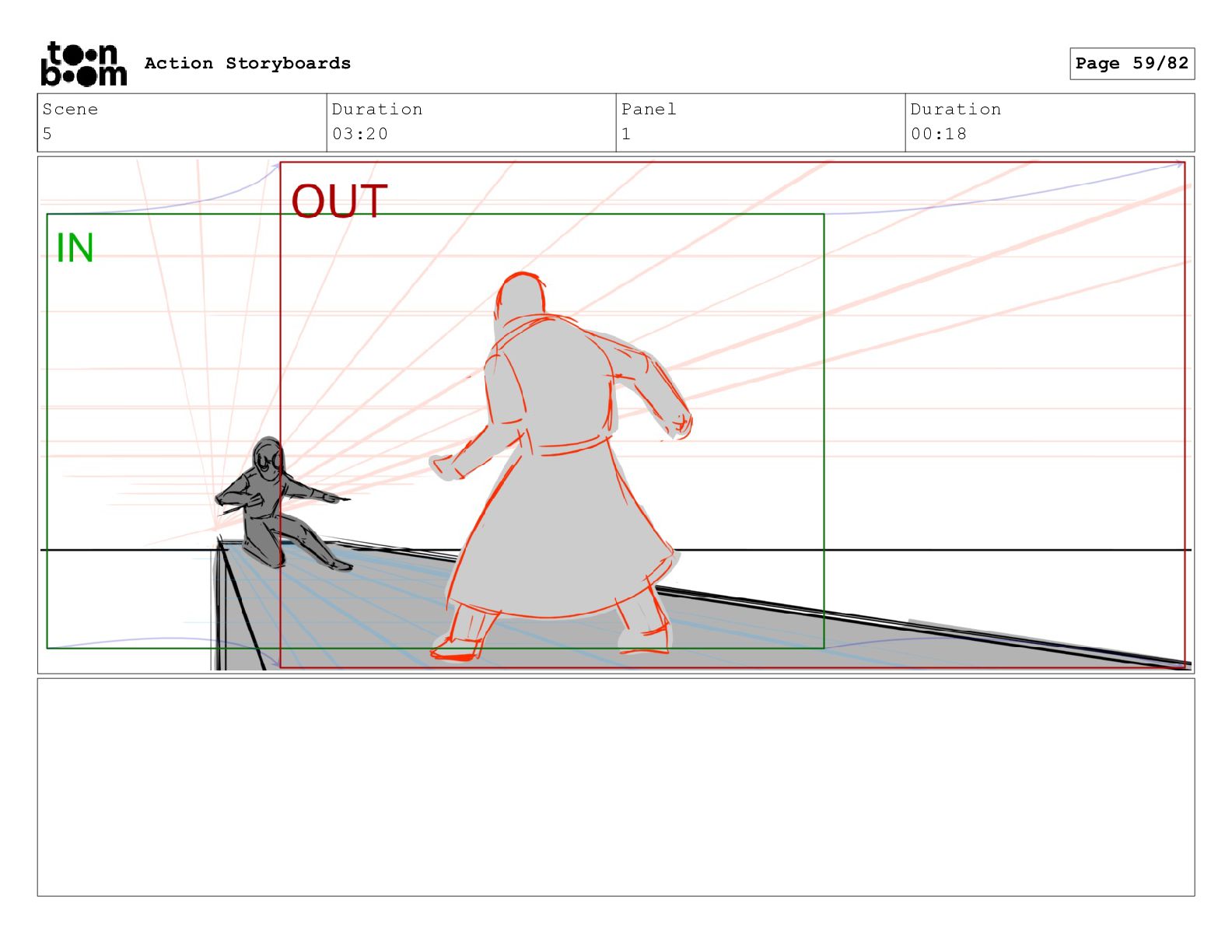
Task: Select the "Action Storyboards" title text
Action: point(247,63)
